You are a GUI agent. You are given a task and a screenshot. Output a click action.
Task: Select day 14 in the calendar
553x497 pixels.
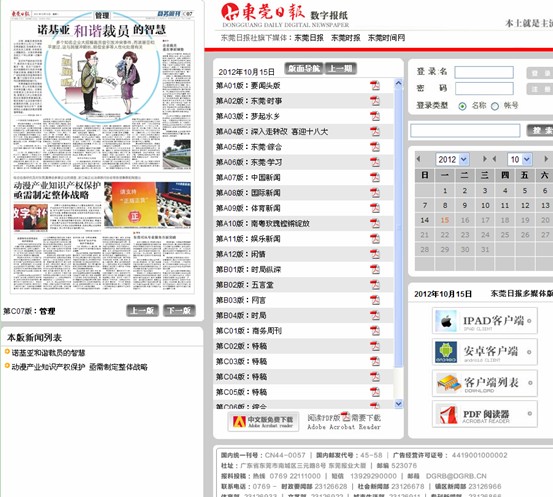click(x=425, y=220)
